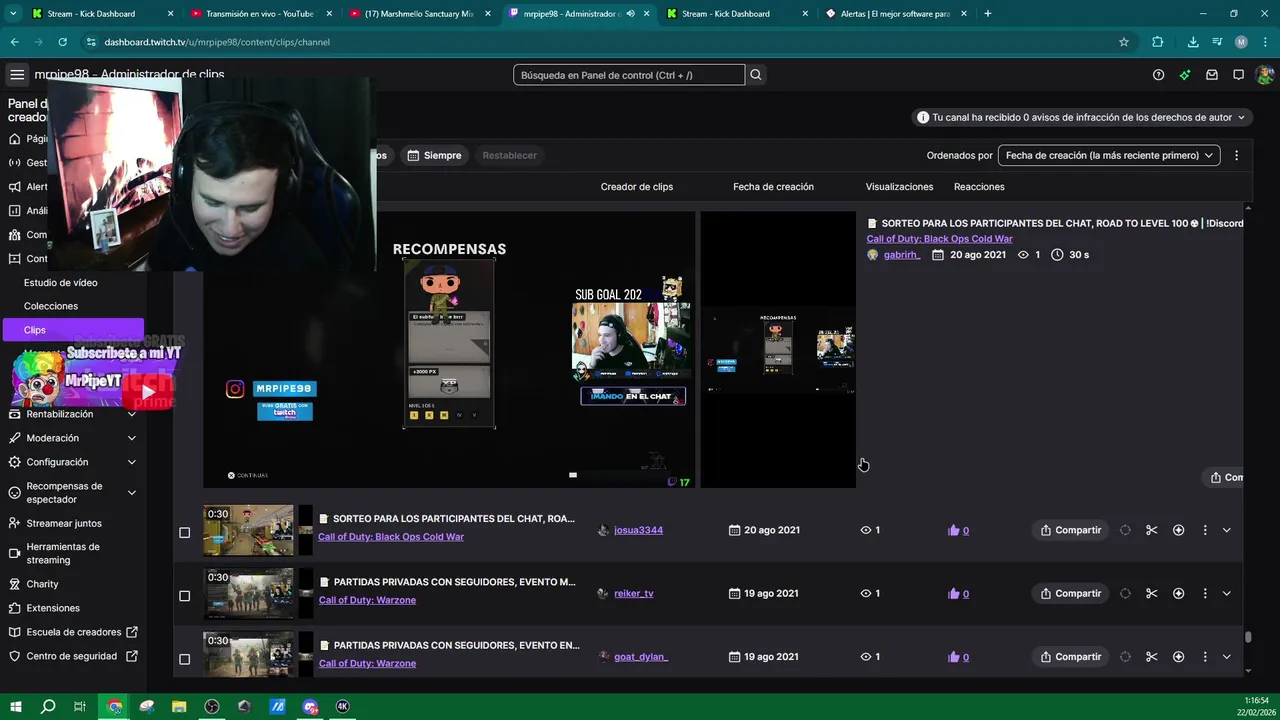Expand the Moderación sidebar section
The width and height of the screenshot is (1280, 720).
click(x=131, y=438)
